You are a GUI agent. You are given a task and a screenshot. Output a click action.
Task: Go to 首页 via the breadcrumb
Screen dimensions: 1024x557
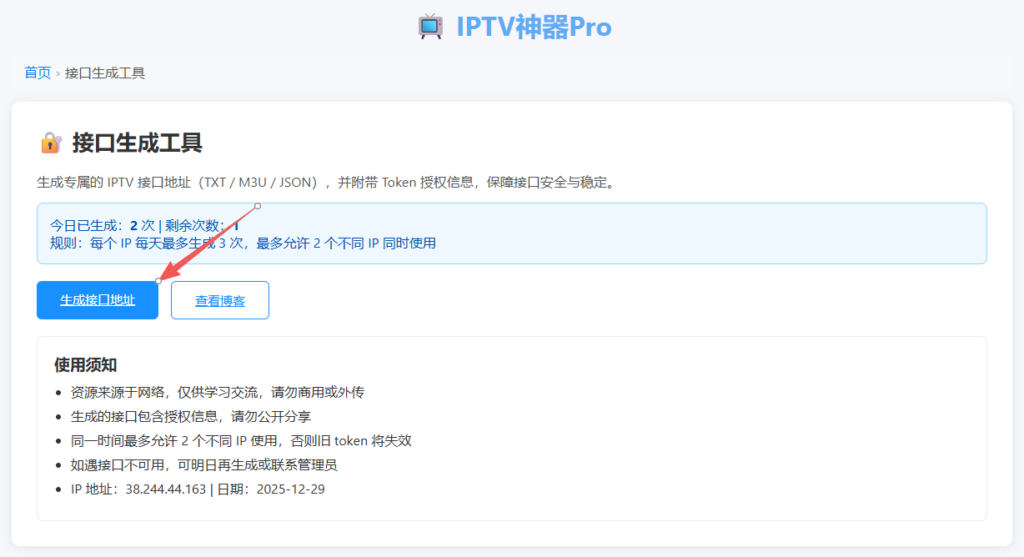[37, 73]
